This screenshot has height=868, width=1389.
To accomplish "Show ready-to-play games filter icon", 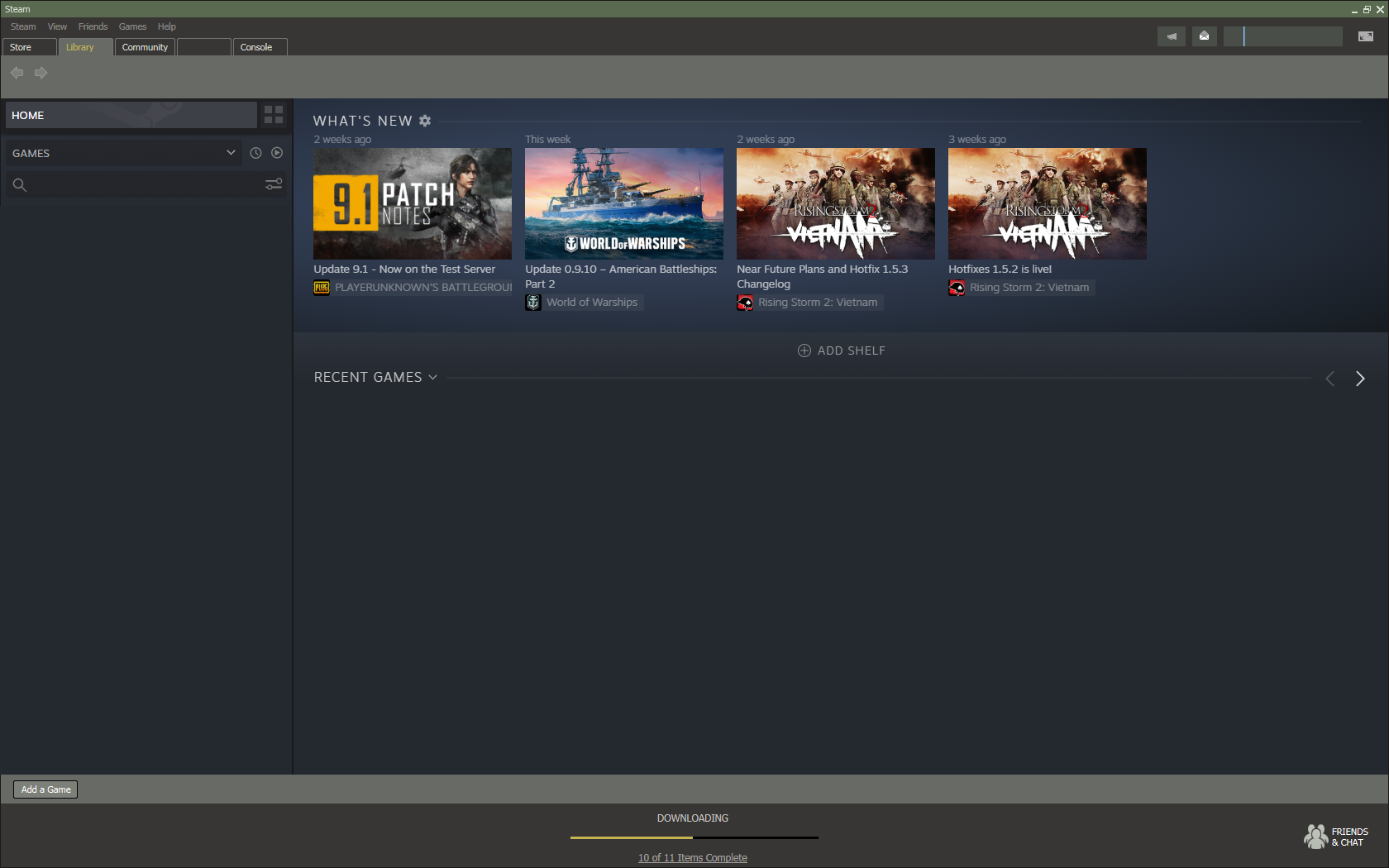I will 277,153.
